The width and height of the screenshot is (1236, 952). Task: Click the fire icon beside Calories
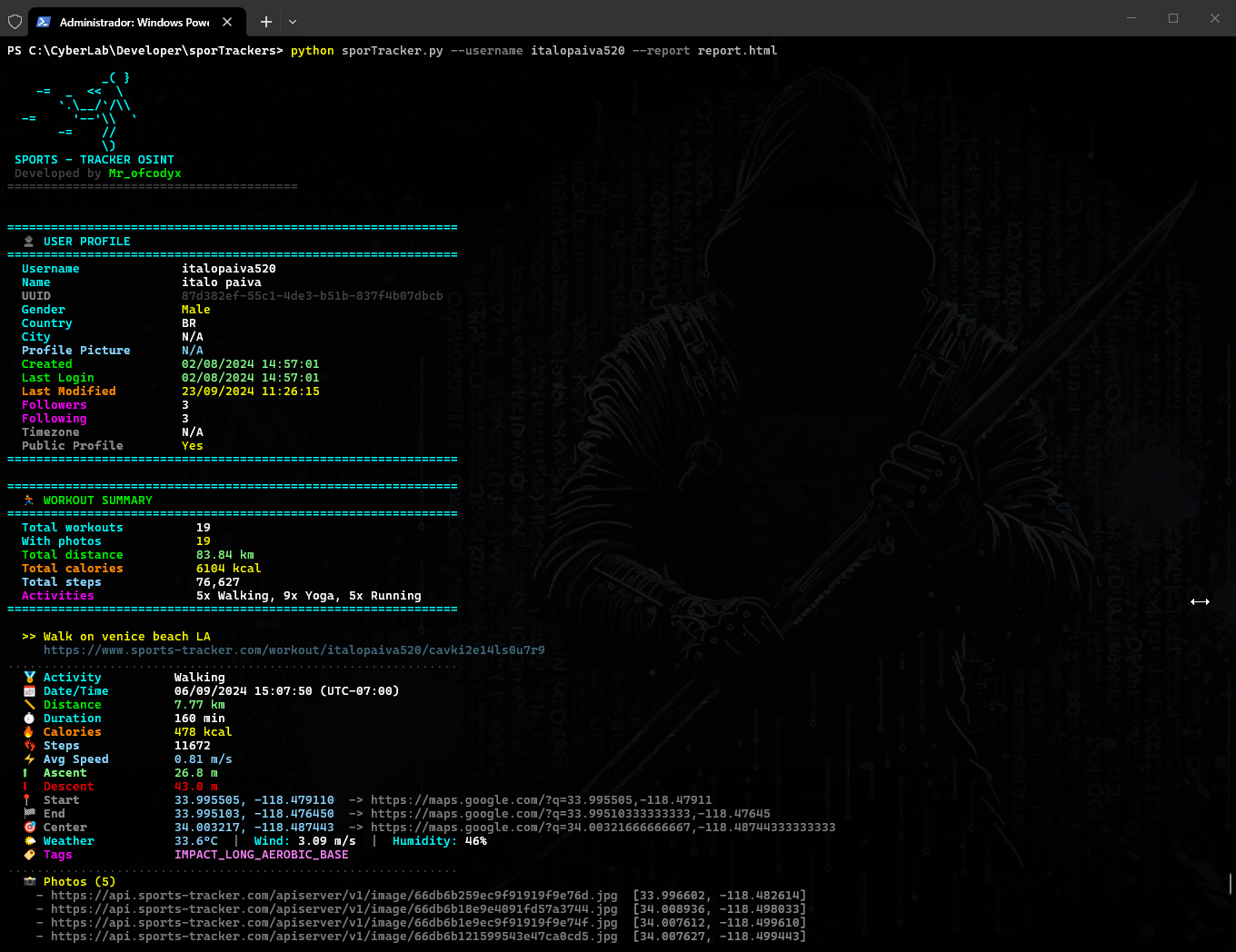click(x=29, y=732)
